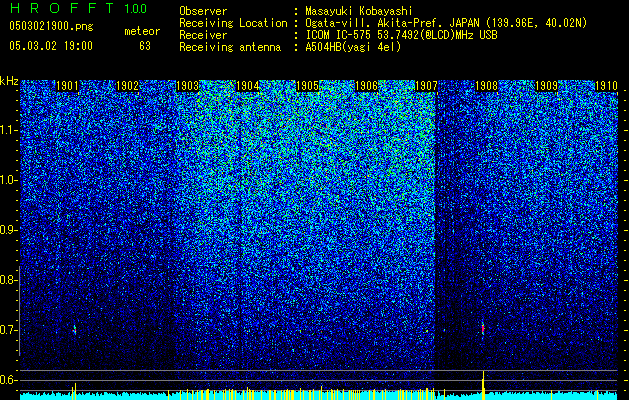Click the version number 1.0.0
This screenshot has height=400, width=629.
tap(135, 8)
